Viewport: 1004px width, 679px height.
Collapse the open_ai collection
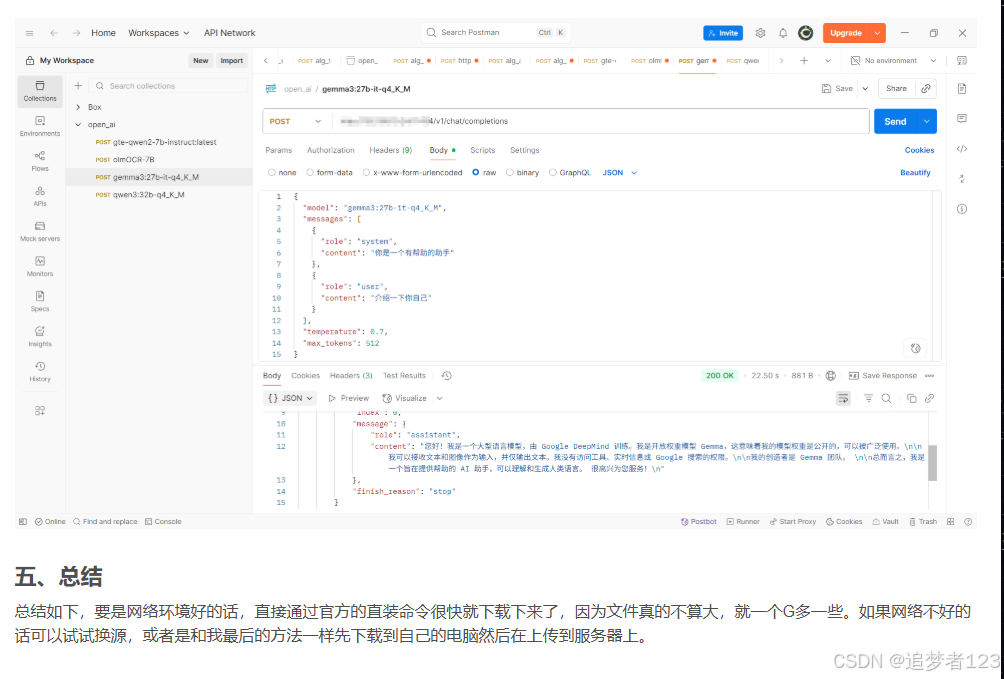click(x=78, y=124)
